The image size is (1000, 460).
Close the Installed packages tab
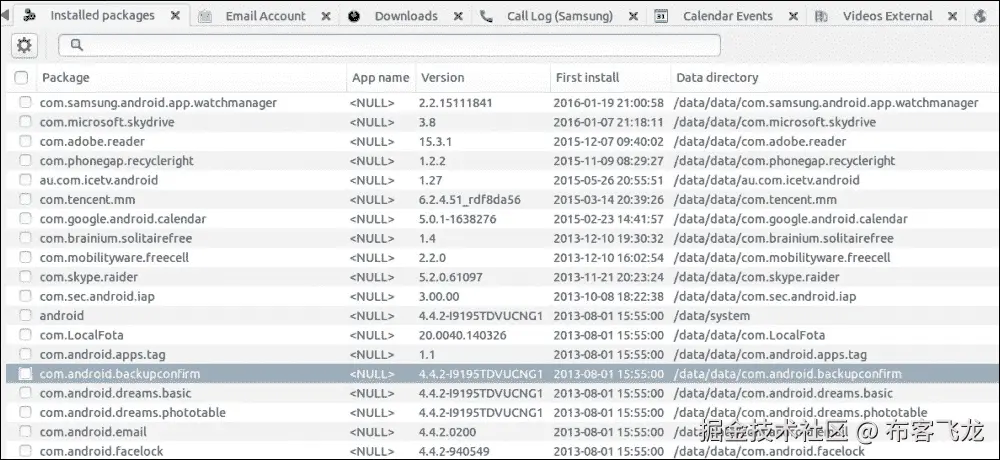point(176,17)
